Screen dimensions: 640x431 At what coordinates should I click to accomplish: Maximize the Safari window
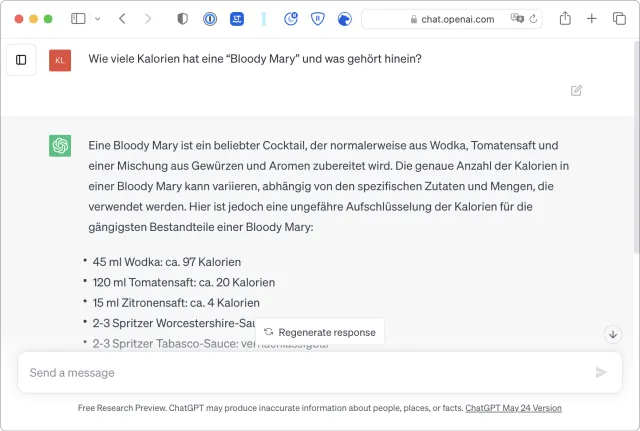coord(48,19)
